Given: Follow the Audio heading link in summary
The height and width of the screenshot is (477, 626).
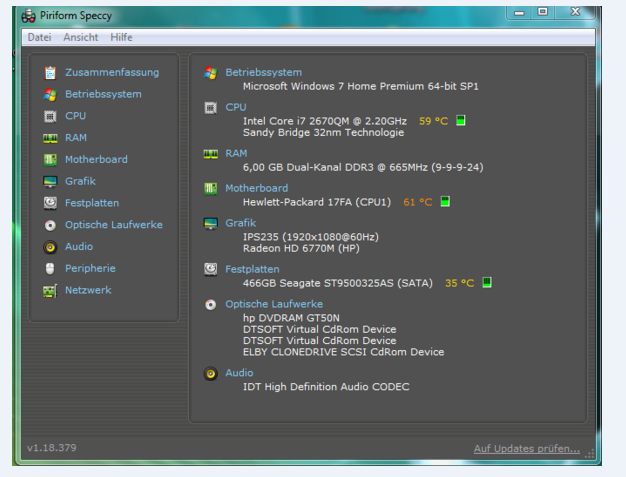Looking at the screenshot, I should tap(239, 373).
